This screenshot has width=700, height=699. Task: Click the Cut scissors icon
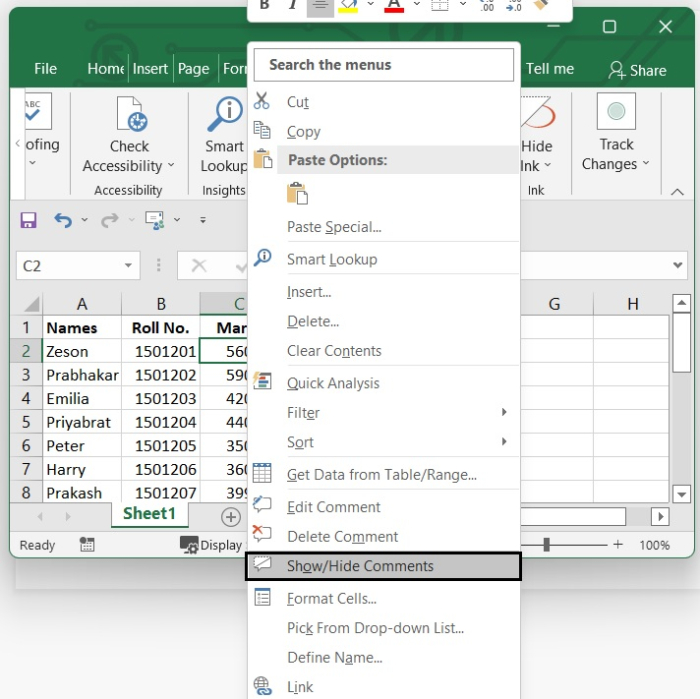click(262, 101)
